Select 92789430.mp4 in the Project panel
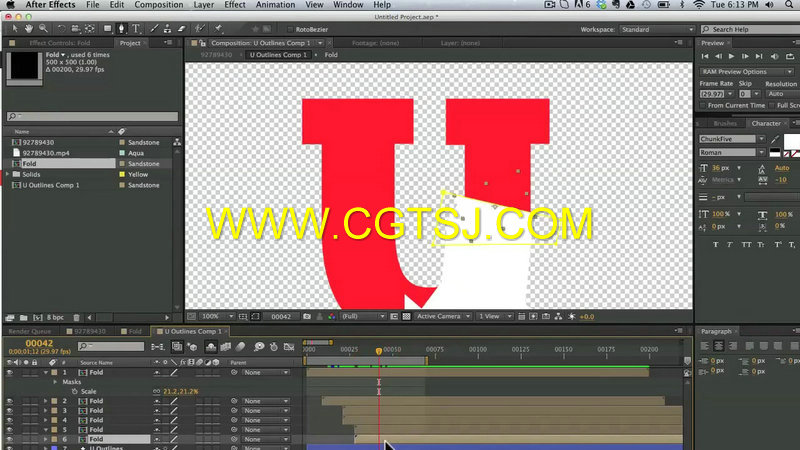 point(46,153)
